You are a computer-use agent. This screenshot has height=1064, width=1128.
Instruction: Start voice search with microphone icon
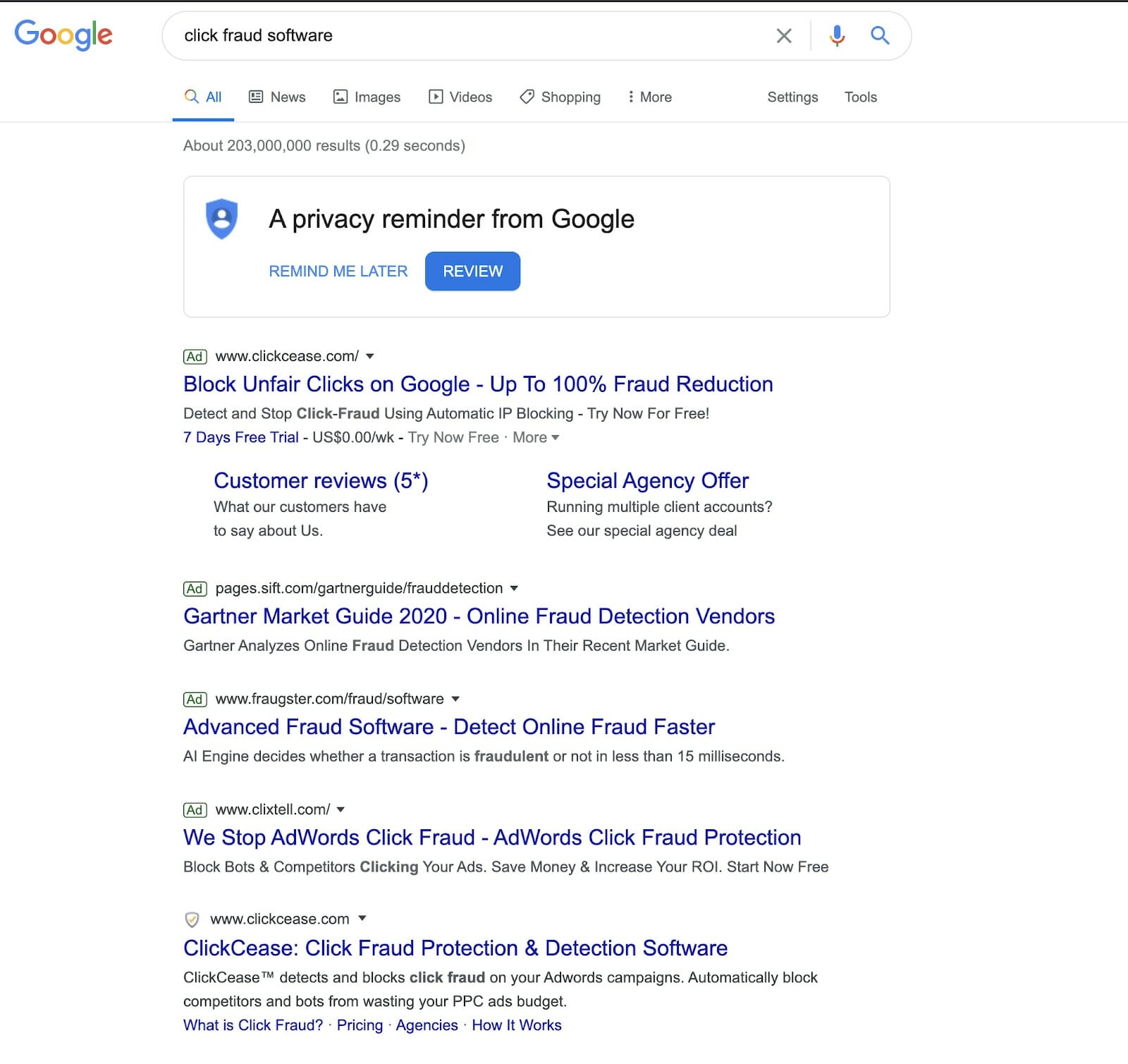tap(837, 35)
